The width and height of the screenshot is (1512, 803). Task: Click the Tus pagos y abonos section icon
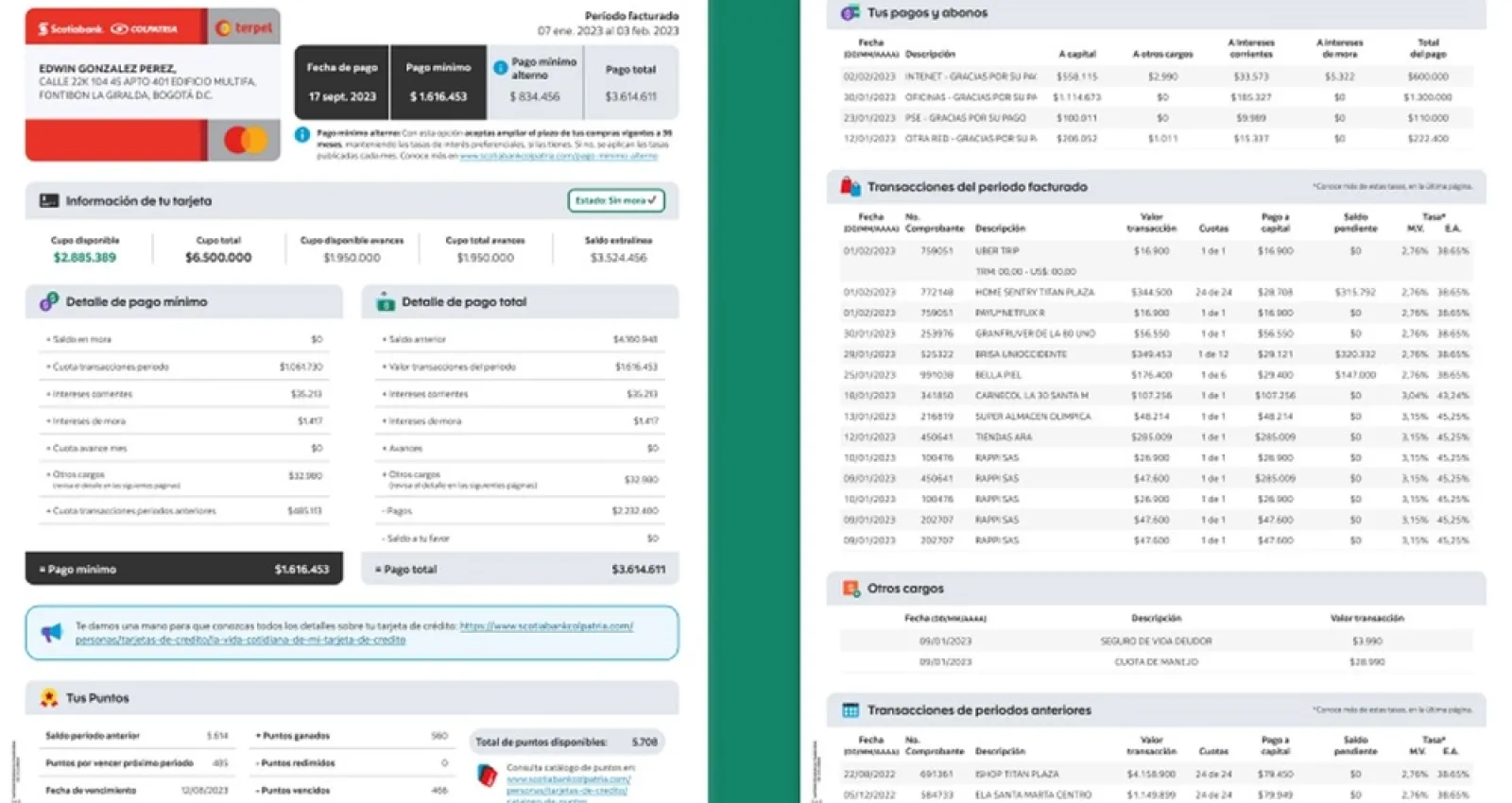click(x=850, y=12)
